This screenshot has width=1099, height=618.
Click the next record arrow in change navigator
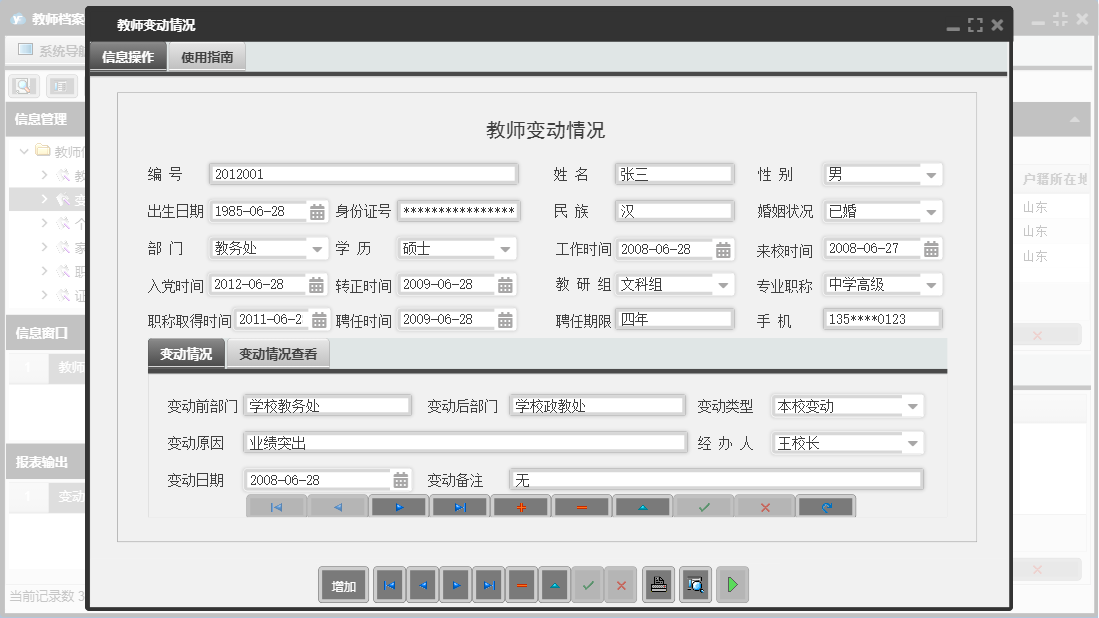[398, 506]
